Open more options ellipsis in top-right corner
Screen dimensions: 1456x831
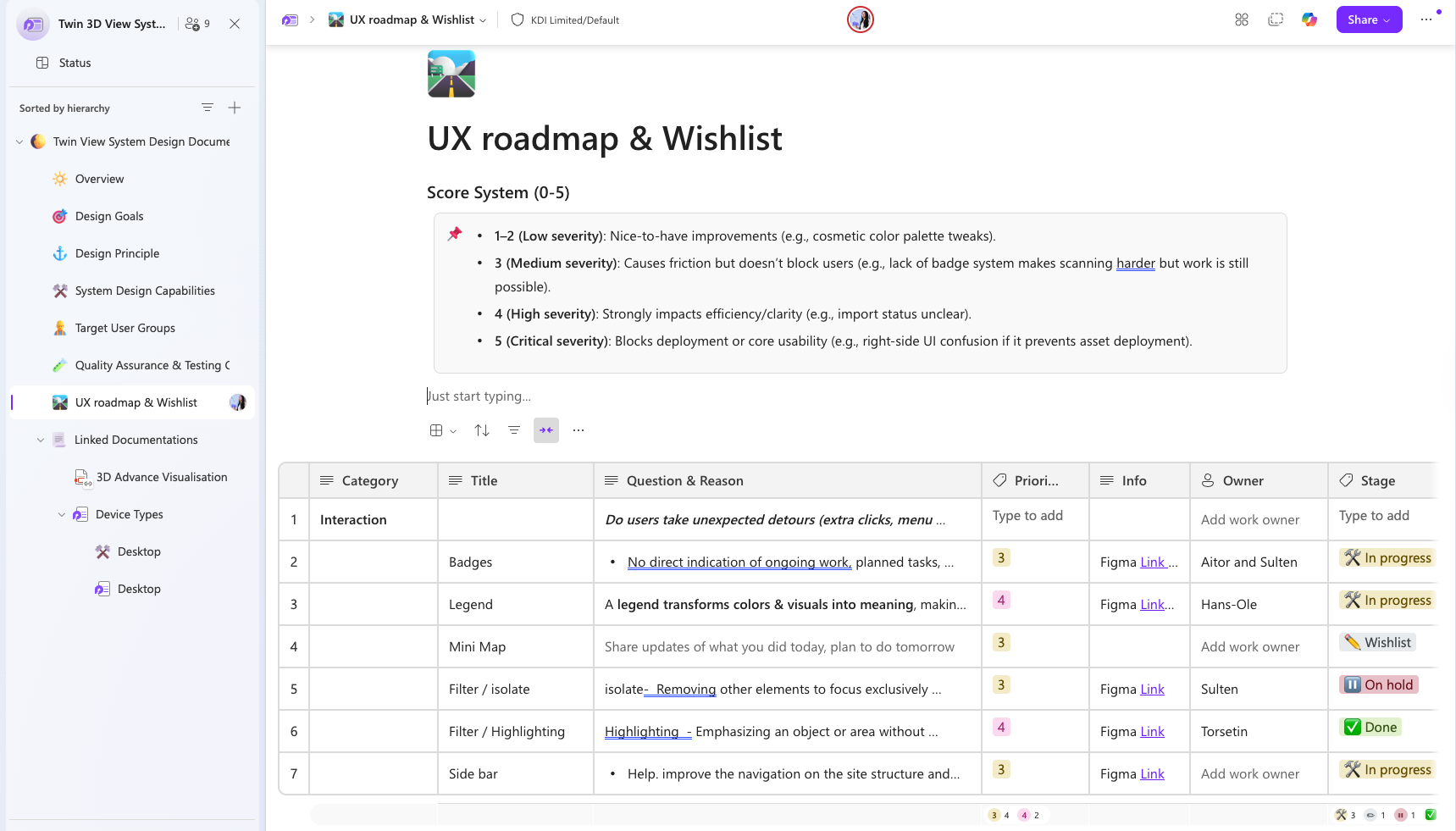[x=1426, y=19]
